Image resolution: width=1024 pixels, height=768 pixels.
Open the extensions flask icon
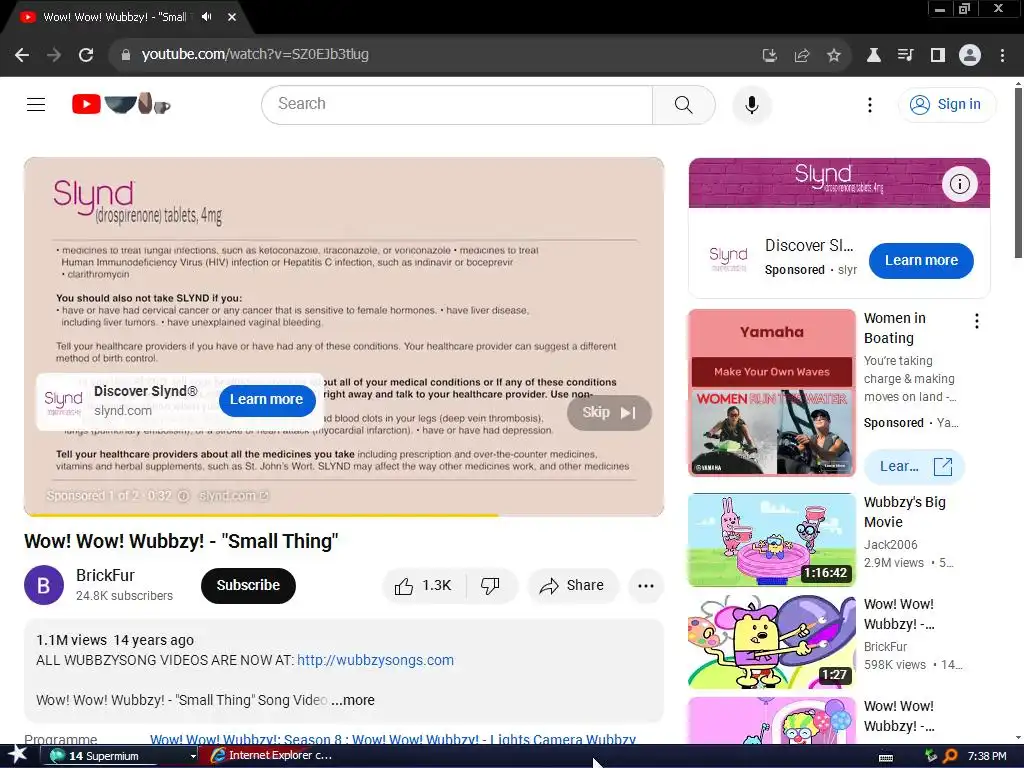pyautogui.click(x=874, y=55)
